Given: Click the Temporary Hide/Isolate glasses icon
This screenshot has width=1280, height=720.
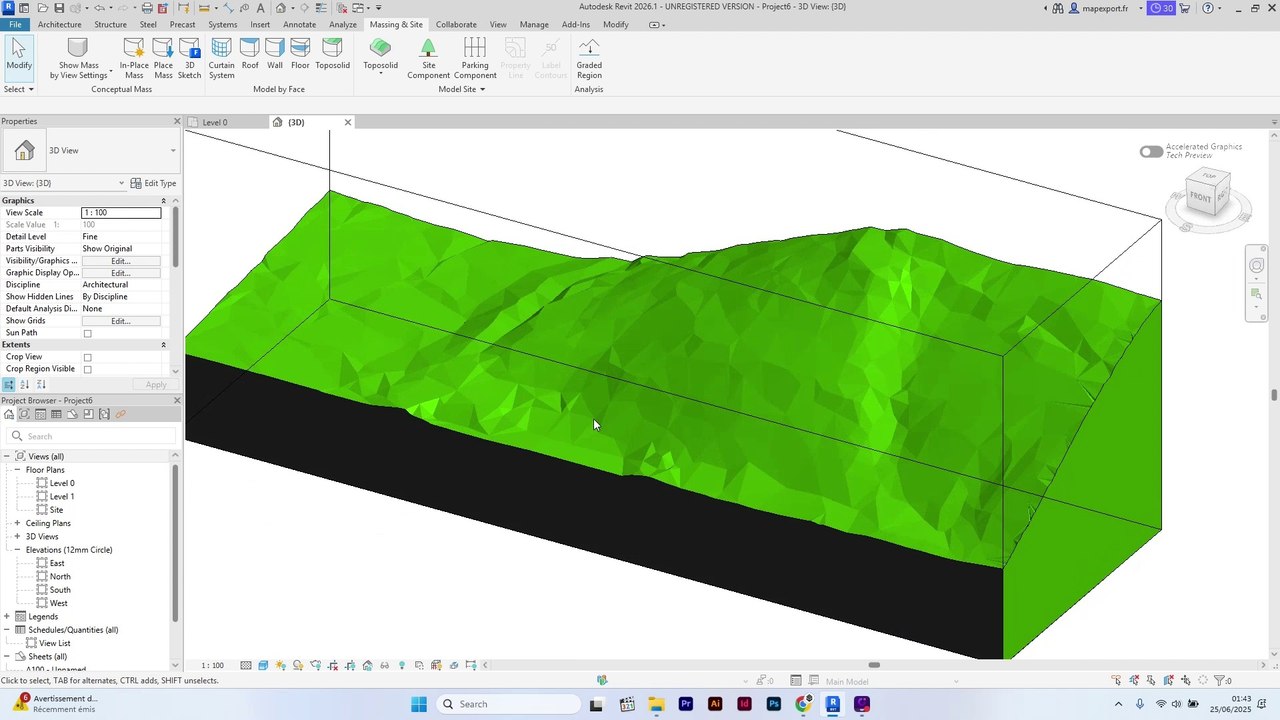Looking at the screenshot, I should click(386, 666).
